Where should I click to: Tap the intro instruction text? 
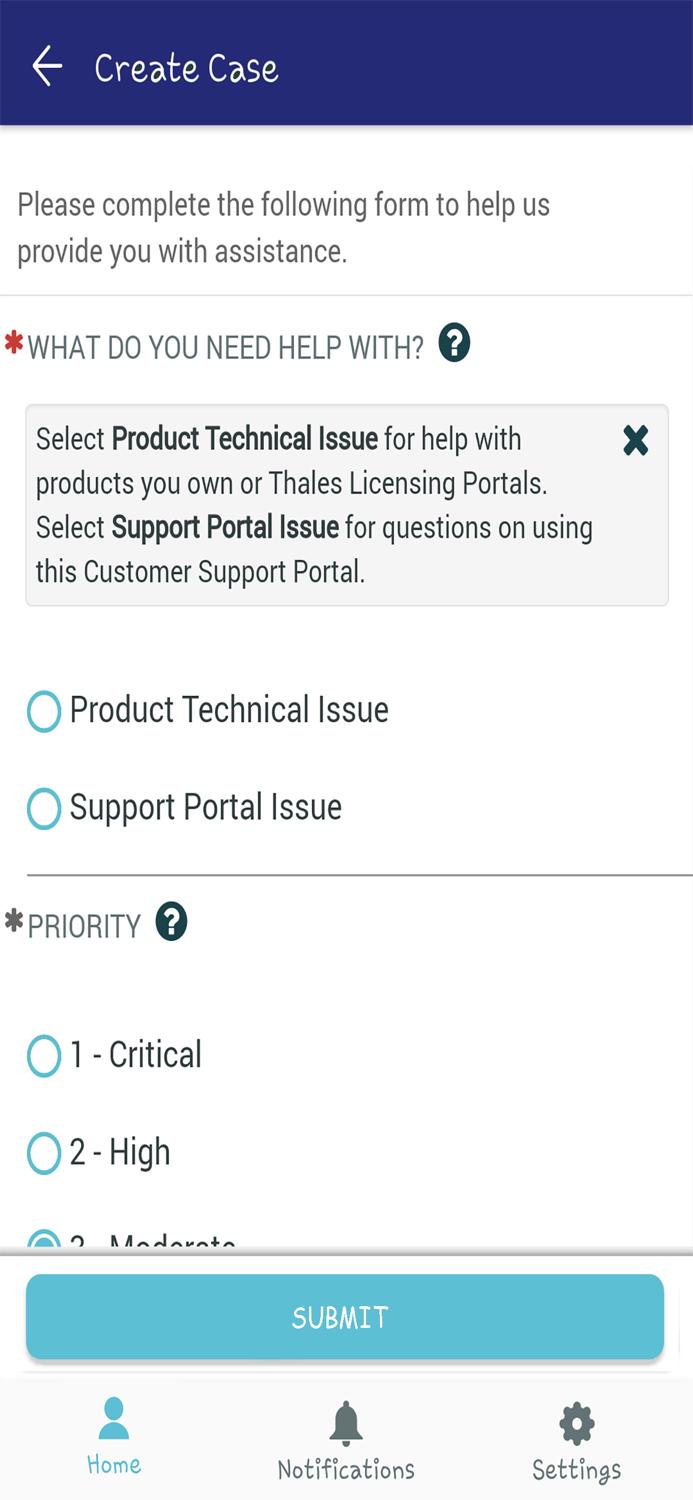282,227
